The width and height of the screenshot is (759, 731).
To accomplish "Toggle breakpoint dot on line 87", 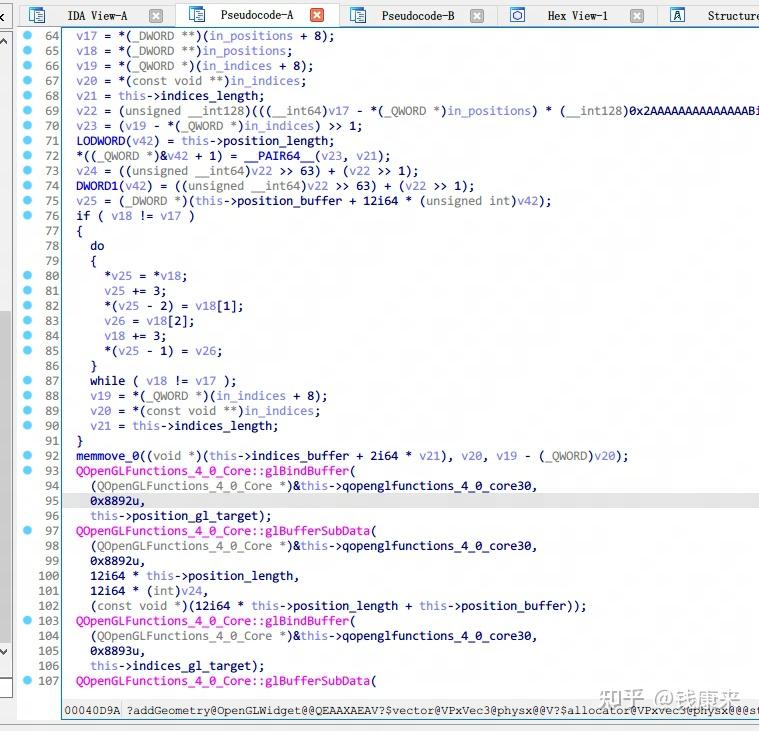I will pos(28,380).
